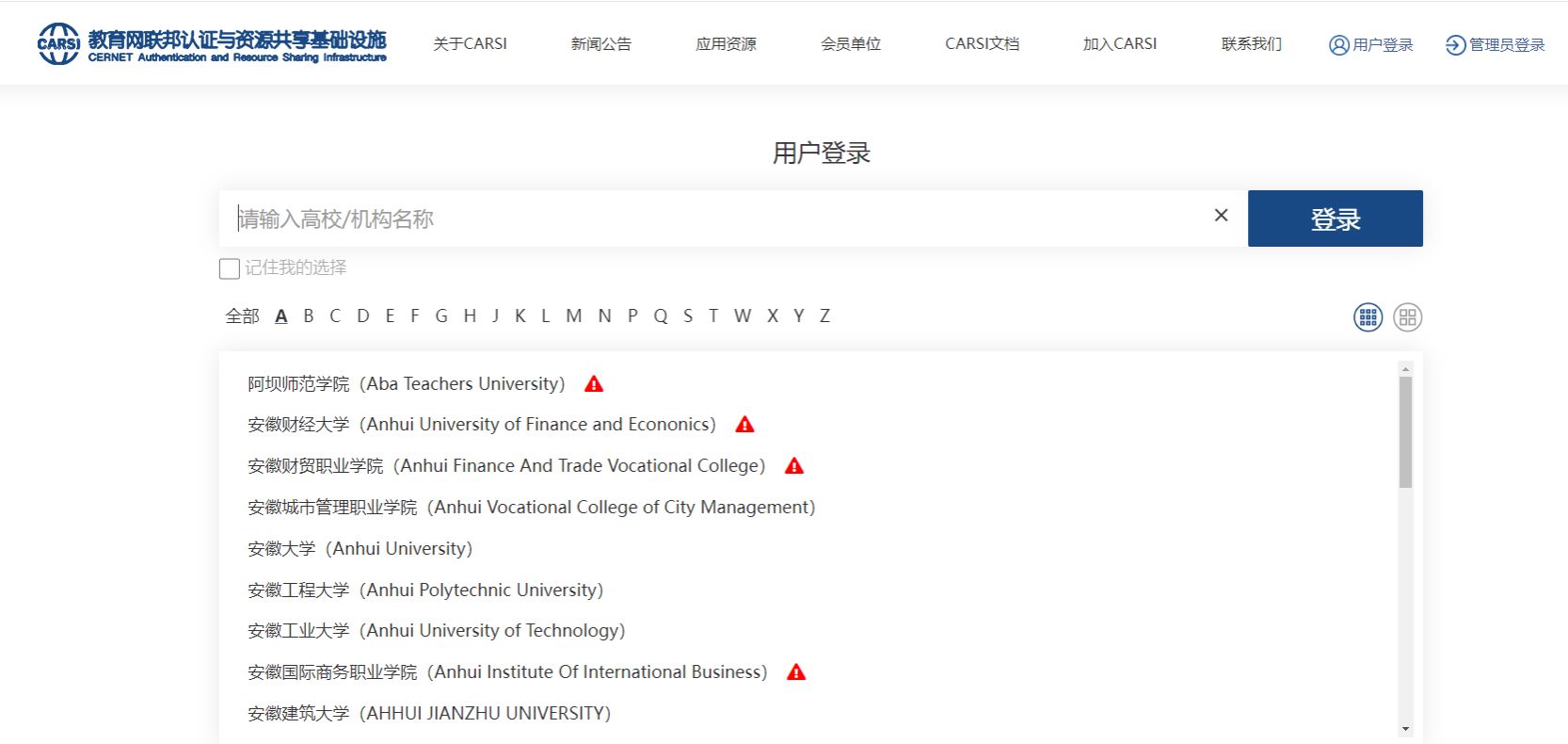Clear the search field with the X icon
Image resolution: width=1568 pixels, height=744 pixels.
[1221, 216]
